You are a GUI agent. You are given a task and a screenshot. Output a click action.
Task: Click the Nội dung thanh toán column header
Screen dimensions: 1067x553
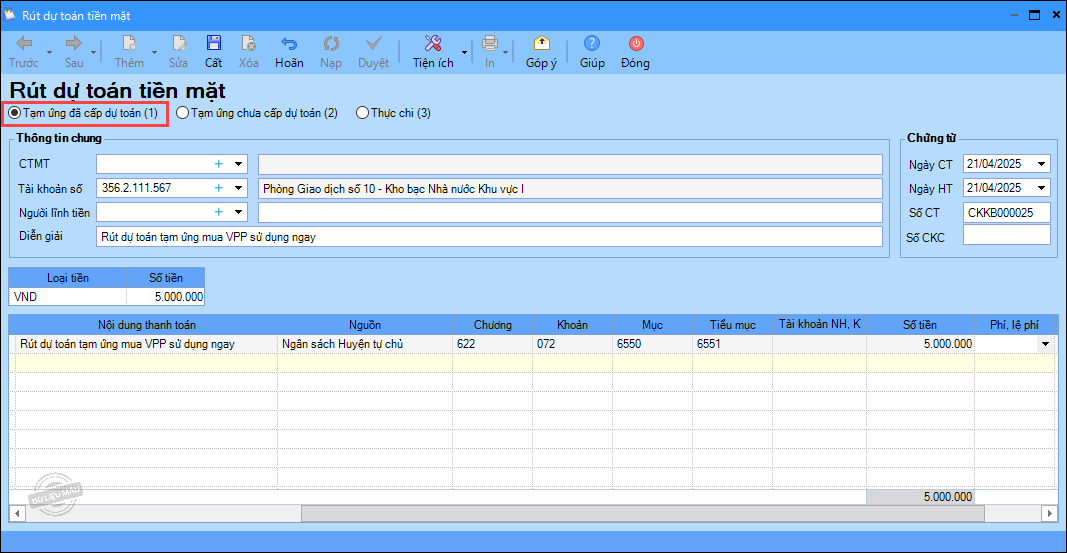pos(146,325)
